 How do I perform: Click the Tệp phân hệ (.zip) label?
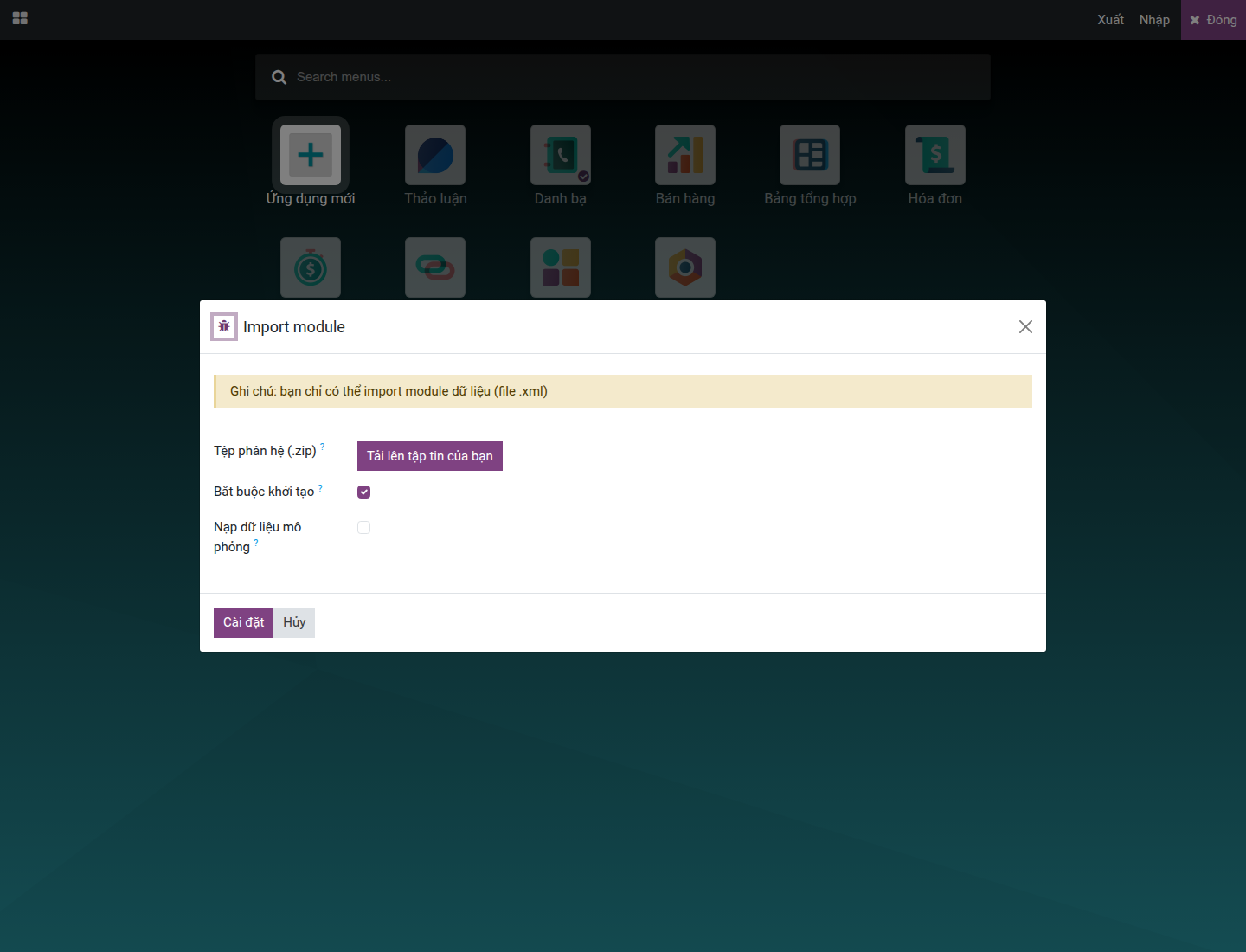tap(265, 451)
